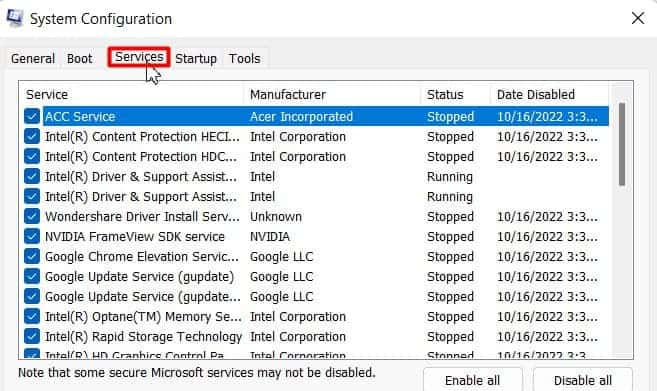The width and height of the screenshot is (657, 391).
Task: Select the Intel(R) Content Protection HECI row
Action: click(316, 136)
